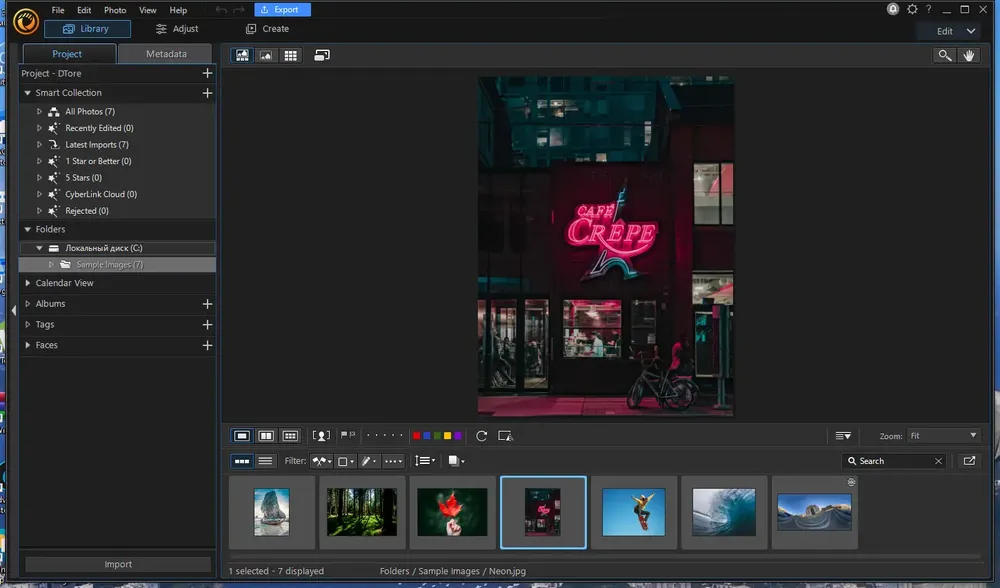Click the Import button
1000x588 pixels.
(118, 564)
